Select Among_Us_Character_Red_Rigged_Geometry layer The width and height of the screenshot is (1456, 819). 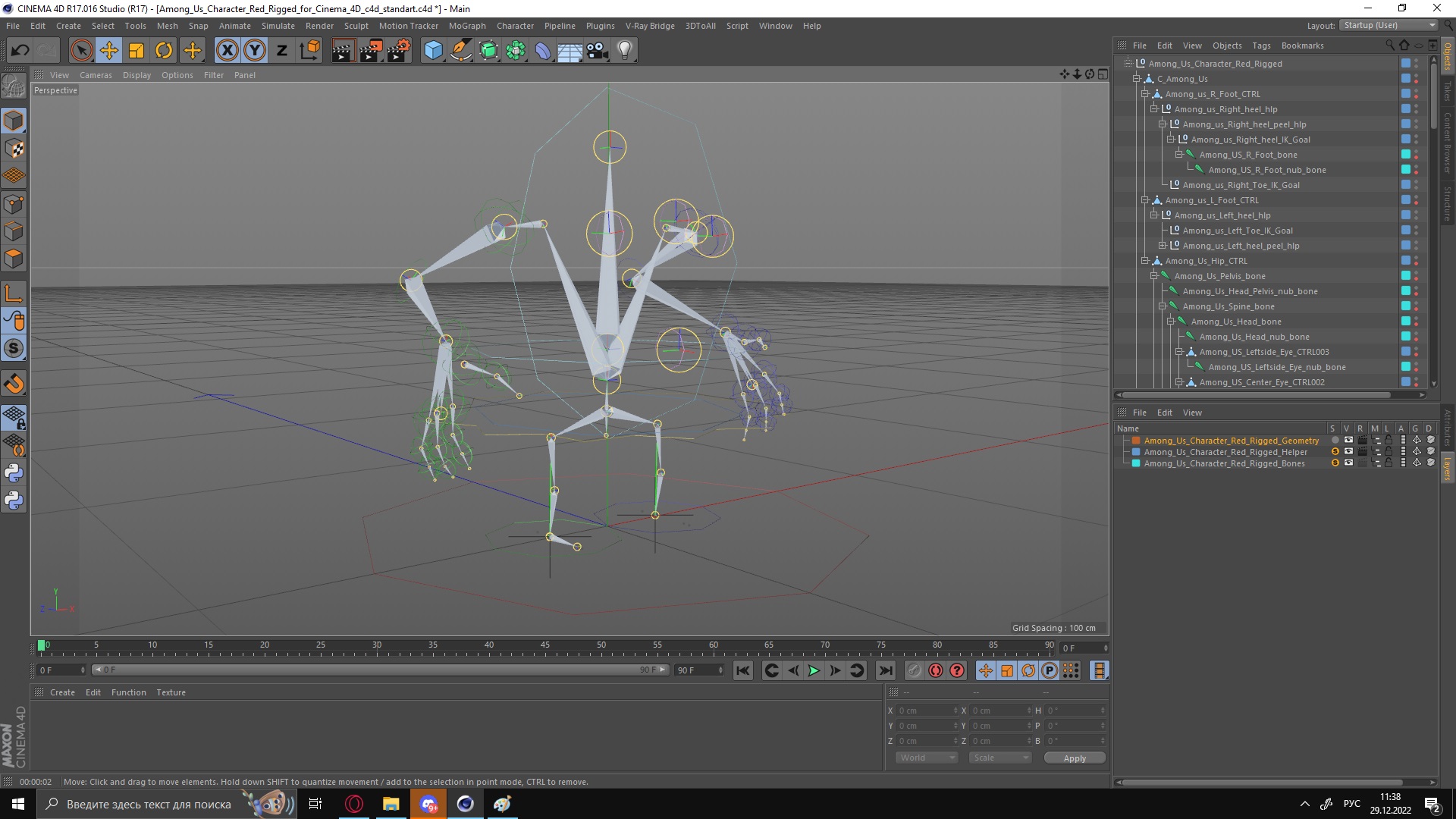1232,441
